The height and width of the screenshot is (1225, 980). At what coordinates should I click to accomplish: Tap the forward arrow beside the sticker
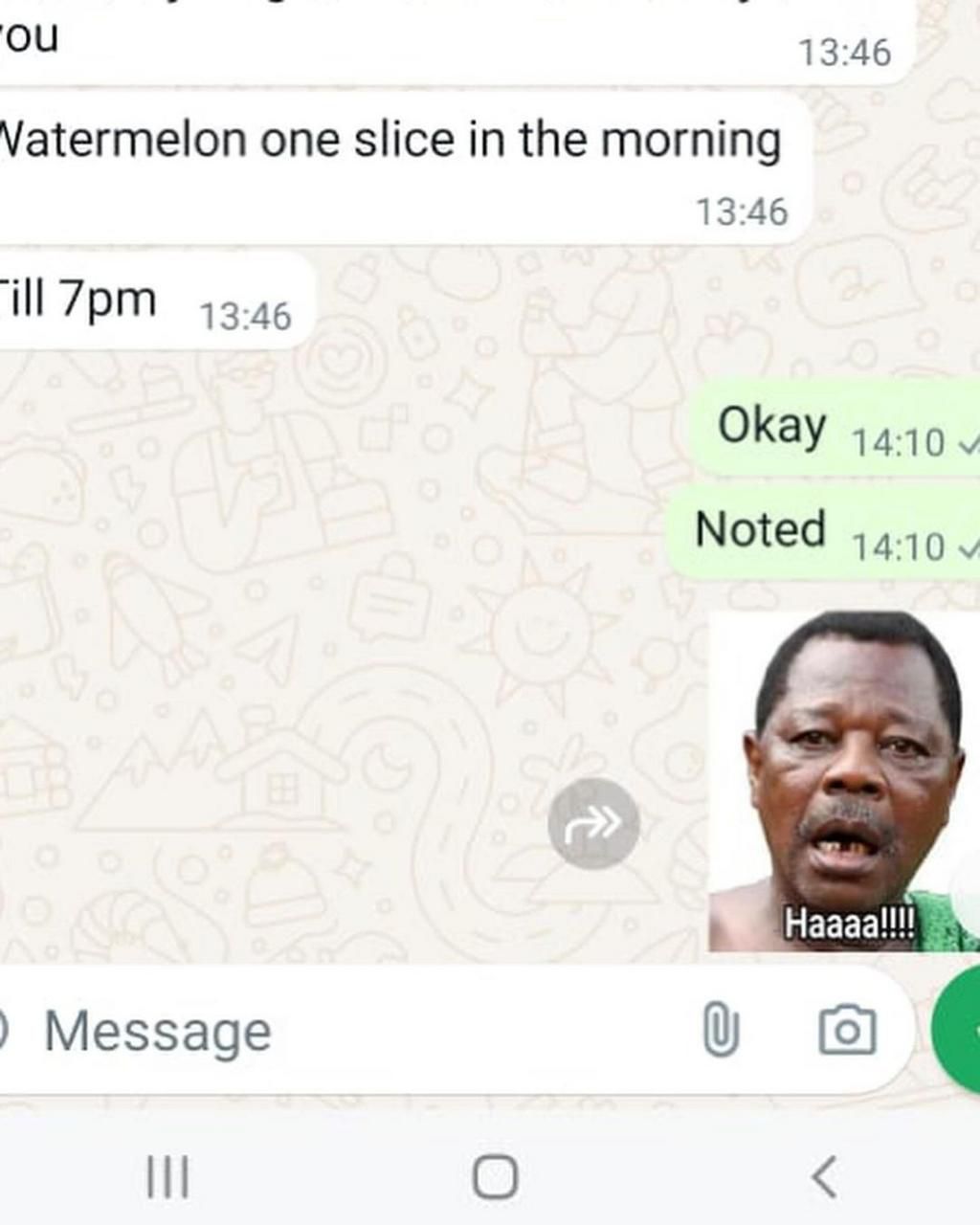593,823
